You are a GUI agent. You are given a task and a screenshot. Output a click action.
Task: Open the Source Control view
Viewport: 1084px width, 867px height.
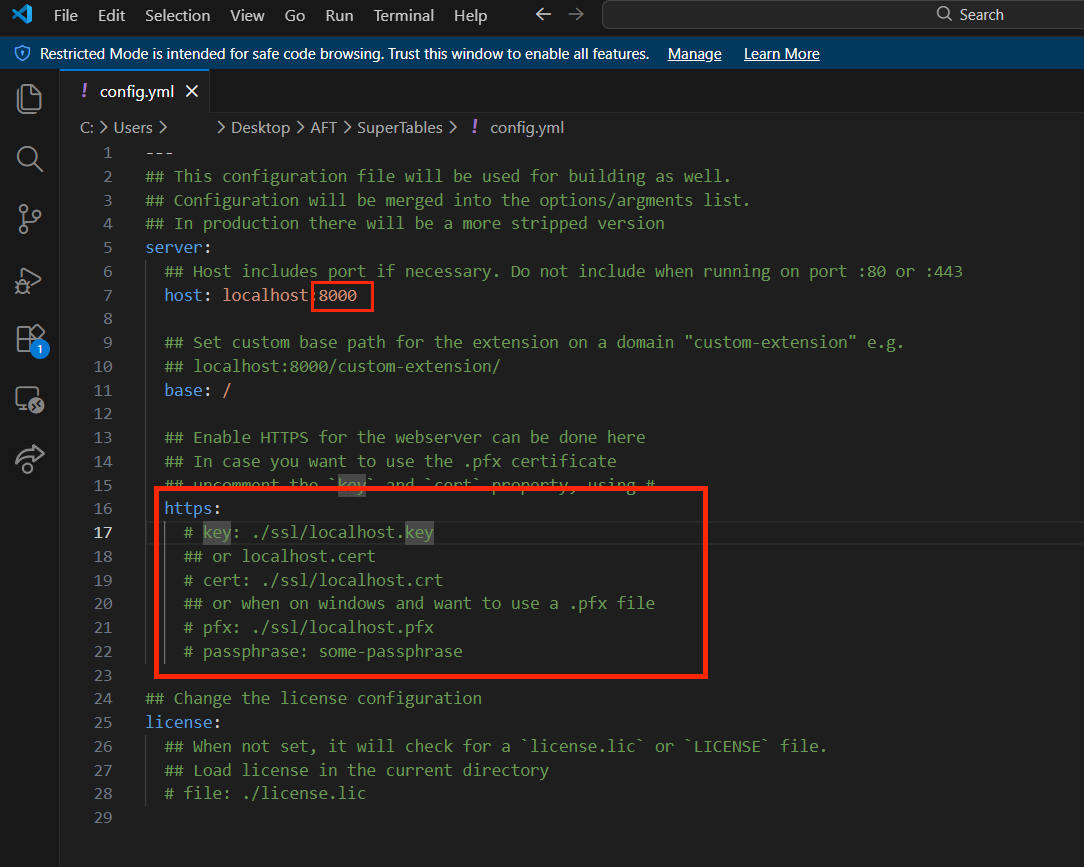click(30, 218)
